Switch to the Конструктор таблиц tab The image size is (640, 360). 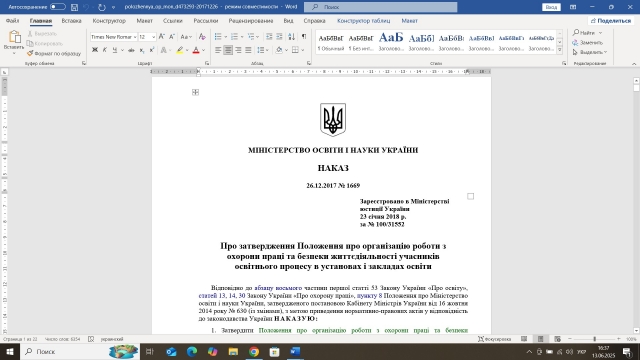pyautogui.click(x=363, y=21)
